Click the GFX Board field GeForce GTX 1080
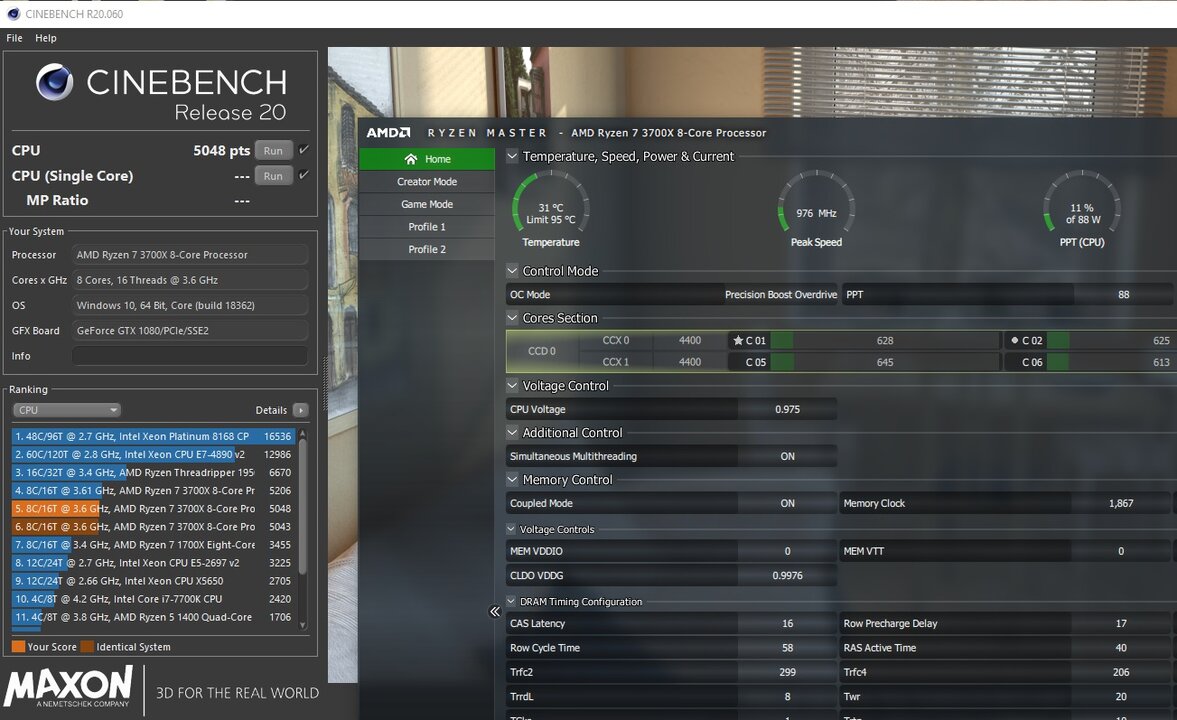The width and height of the screenshot is (1177, 720). point(190,330)
